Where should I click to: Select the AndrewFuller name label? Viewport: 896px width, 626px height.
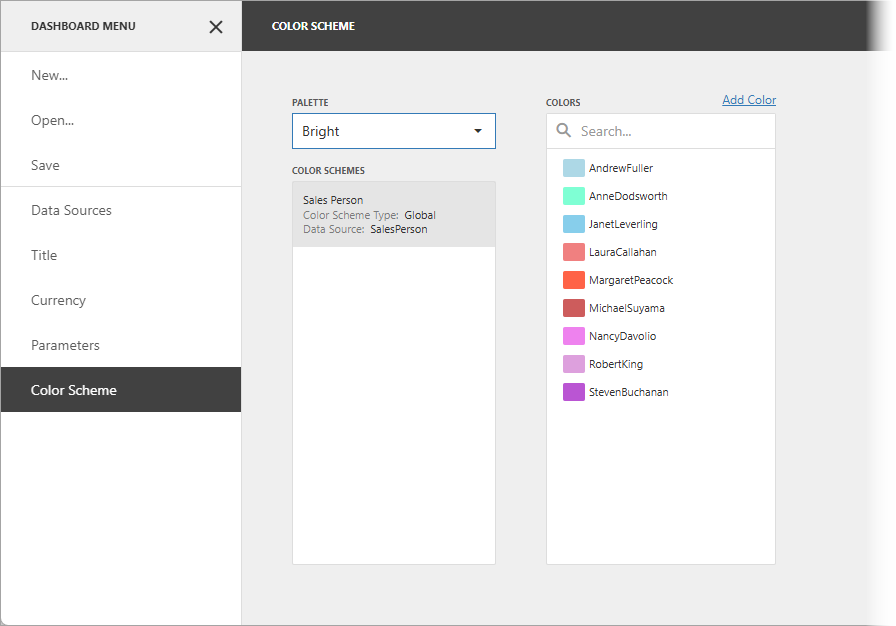(x=621, y=168)
